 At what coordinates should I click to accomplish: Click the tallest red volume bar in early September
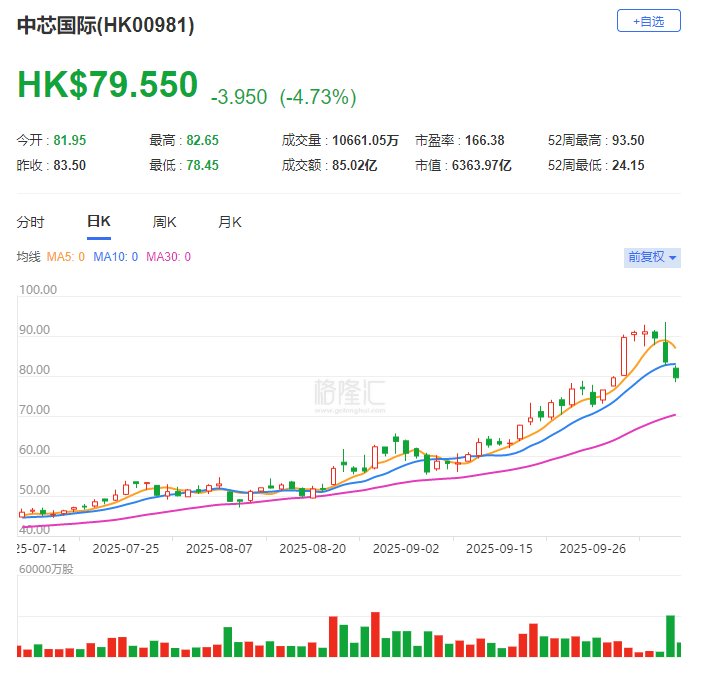coord(375,634)
